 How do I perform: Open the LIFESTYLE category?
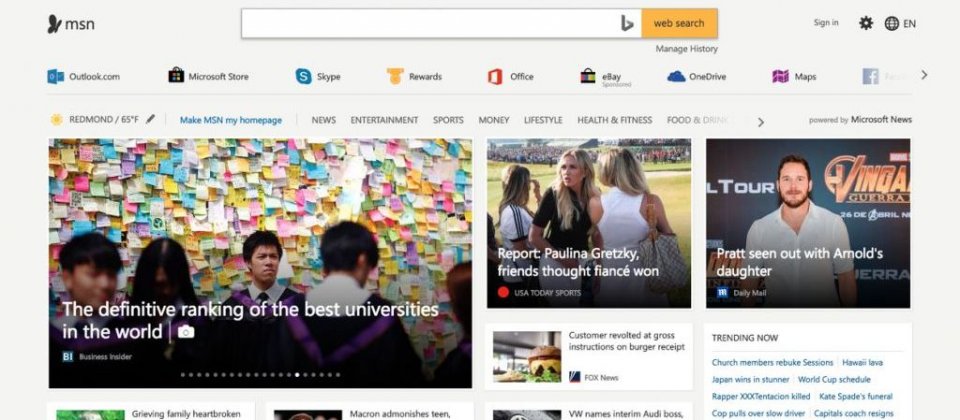pos(543,120)
